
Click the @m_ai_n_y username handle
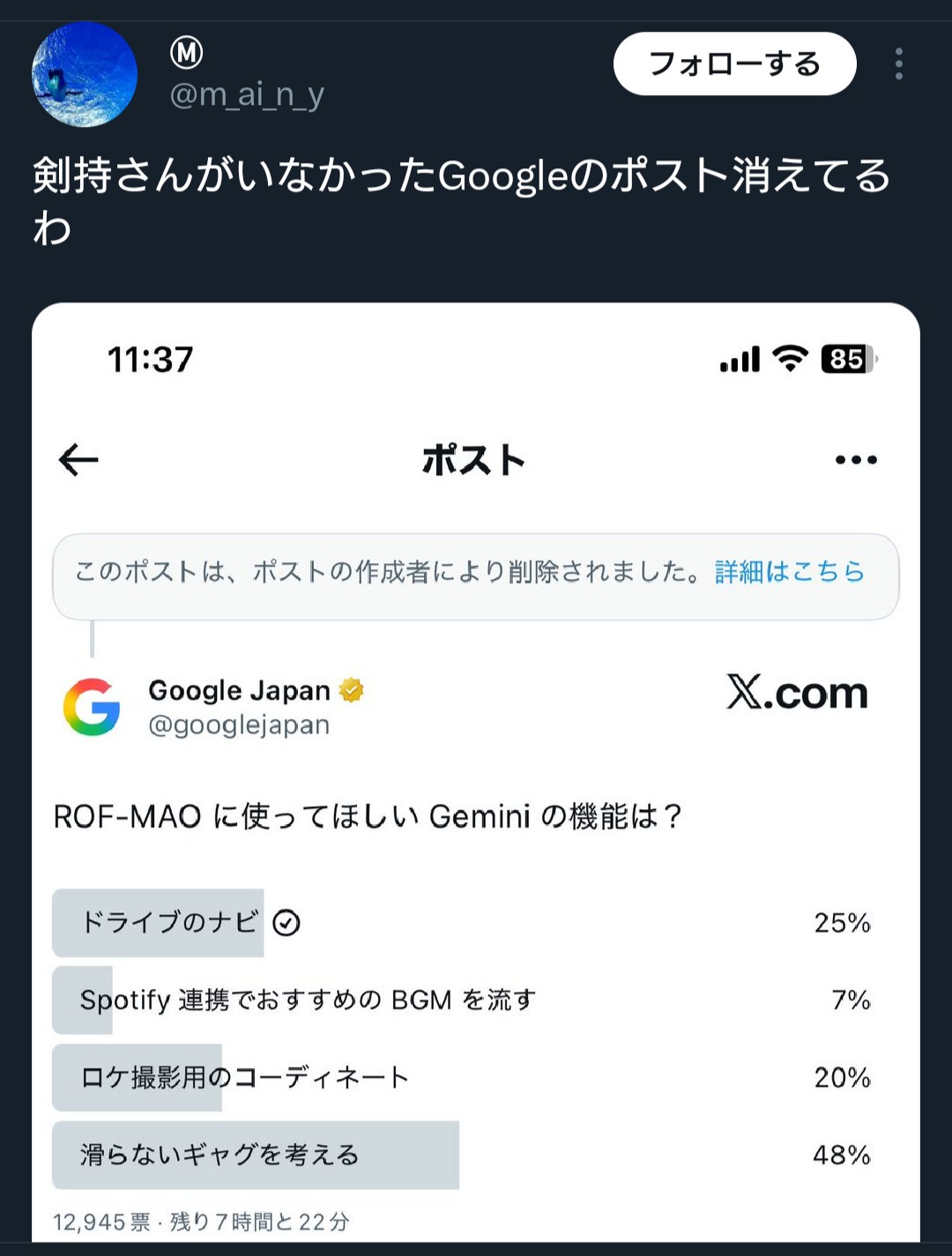[x=247, y=94]
